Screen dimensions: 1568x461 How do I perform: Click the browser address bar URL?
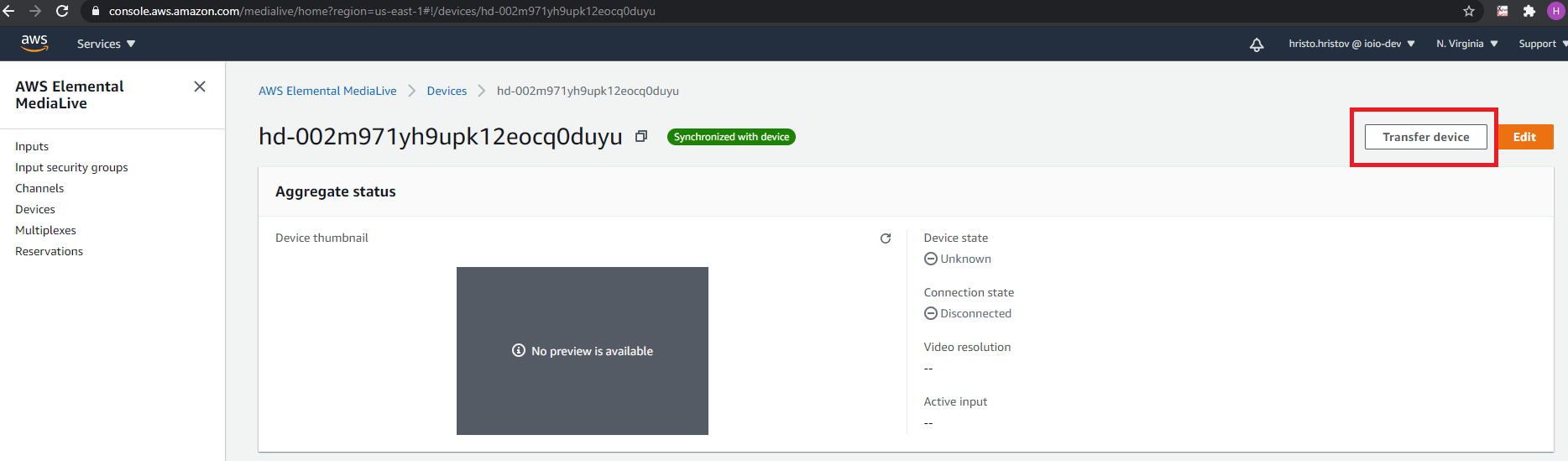pos(382,11)
